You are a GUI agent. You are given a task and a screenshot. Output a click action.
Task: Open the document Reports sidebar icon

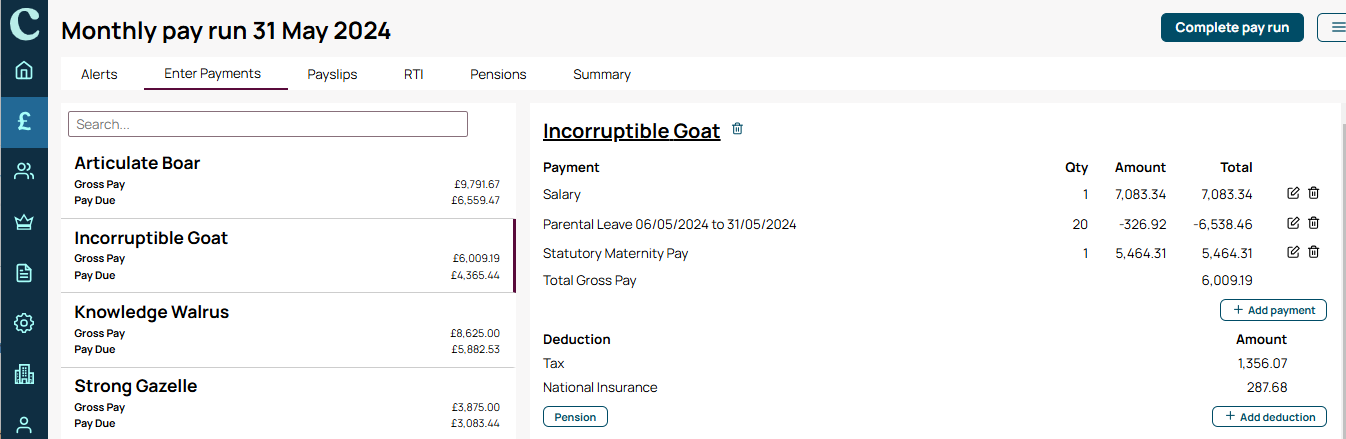click(x=24, y=273)
